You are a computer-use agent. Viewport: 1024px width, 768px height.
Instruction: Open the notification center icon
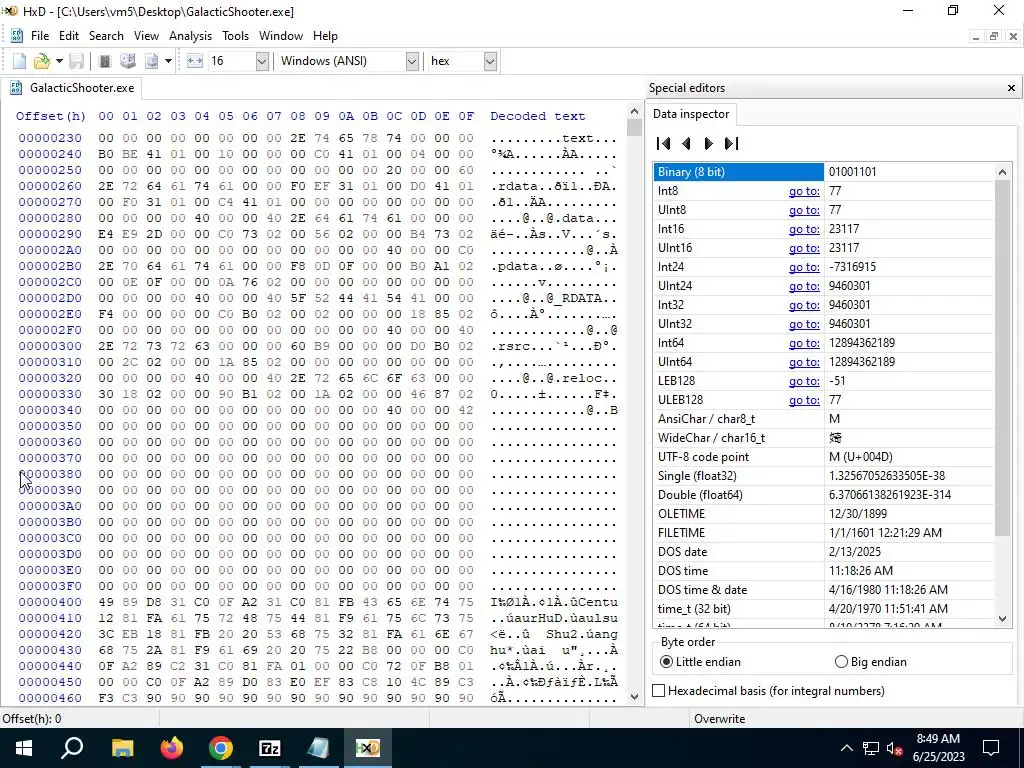(991, 748)
